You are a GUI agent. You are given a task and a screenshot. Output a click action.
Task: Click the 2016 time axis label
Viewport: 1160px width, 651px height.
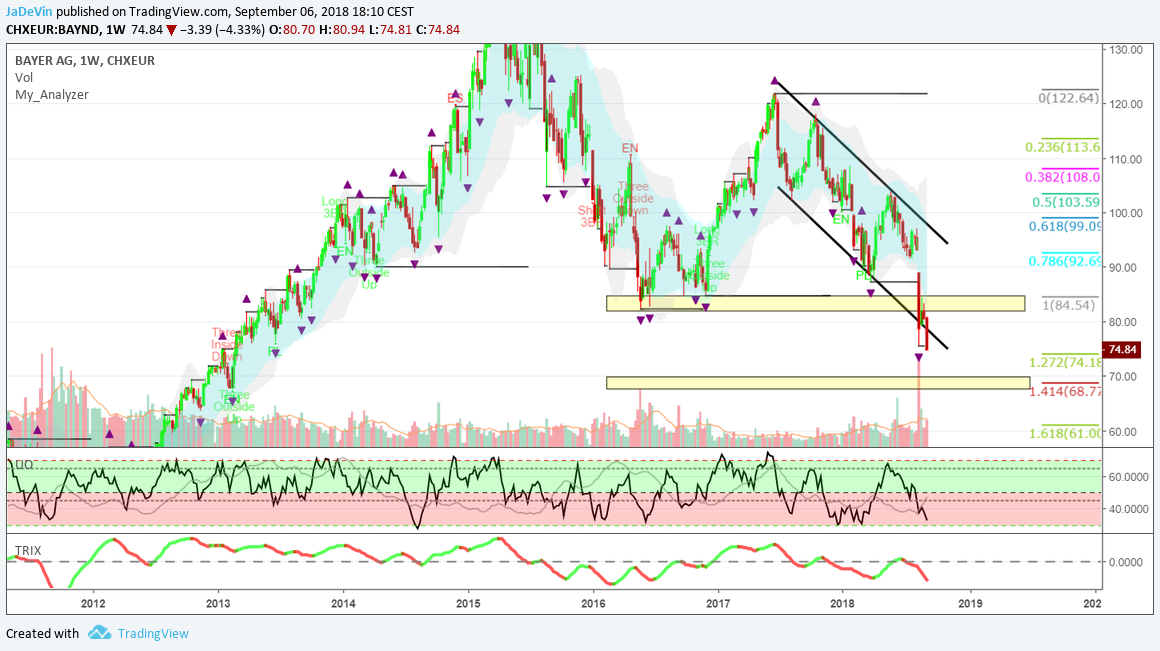click(x=593, y=603)
